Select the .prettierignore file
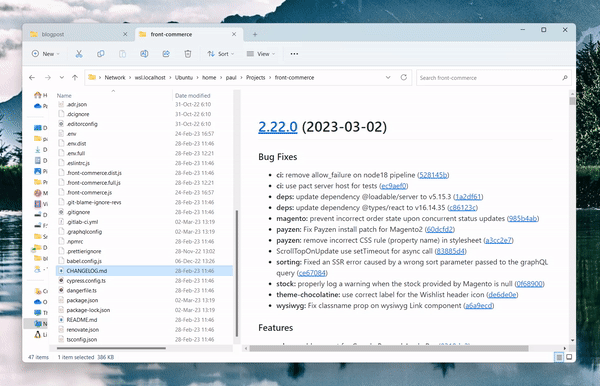The width and height of the screenshot is (600, 386). tap(144, 251)
